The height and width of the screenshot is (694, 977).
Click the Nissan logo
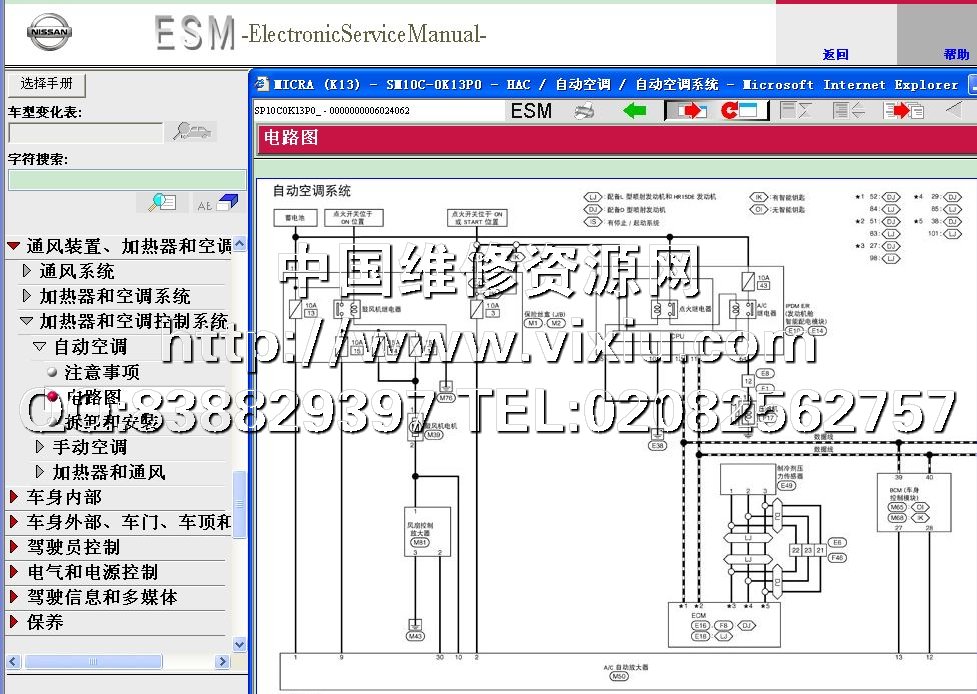tap(49, 32)
